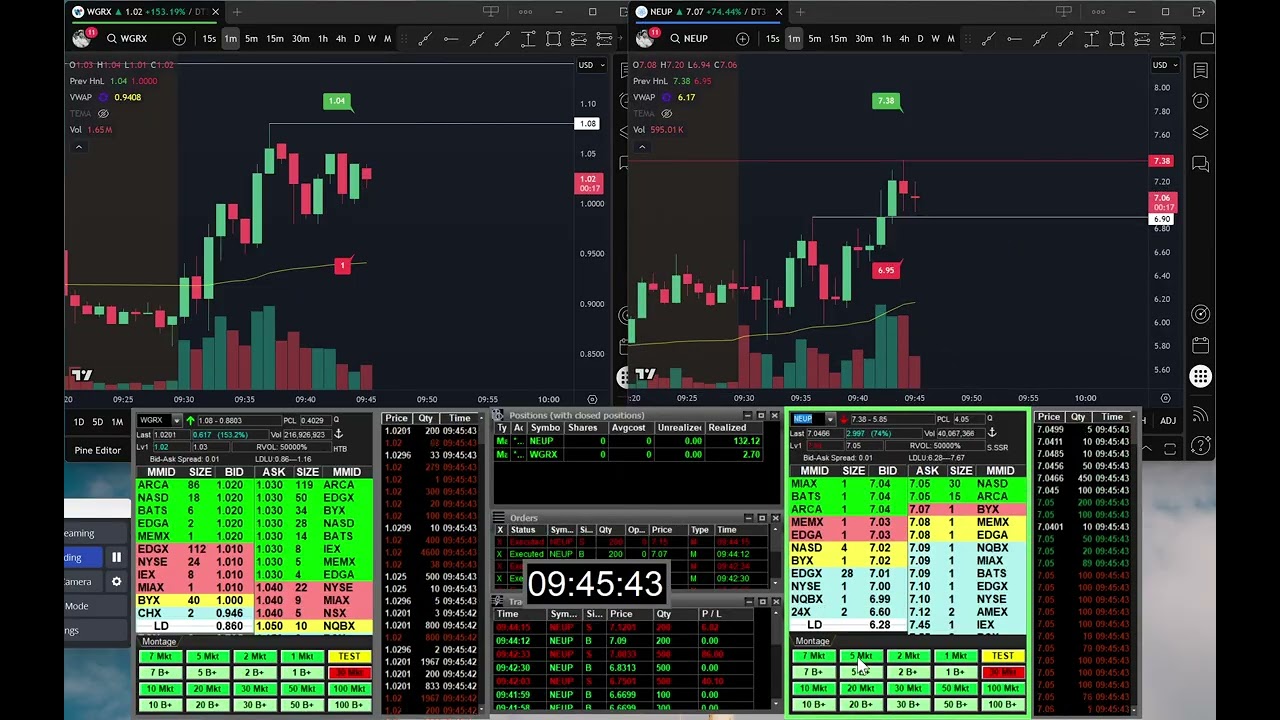Switch WGRX chart to 15s timeframe

click(208, 39)
